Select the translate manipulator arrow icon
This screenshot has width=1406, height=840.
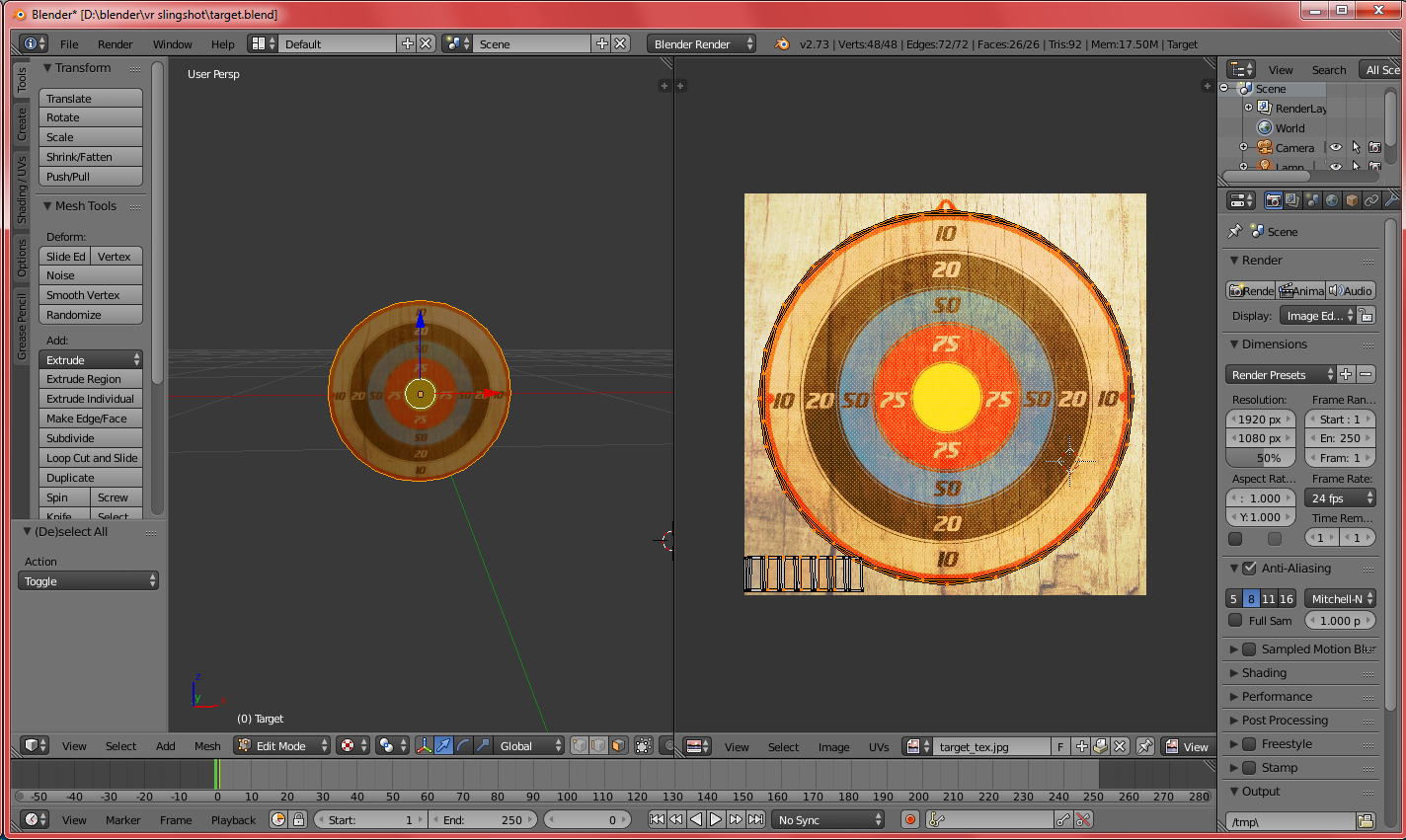coord(443,746)
